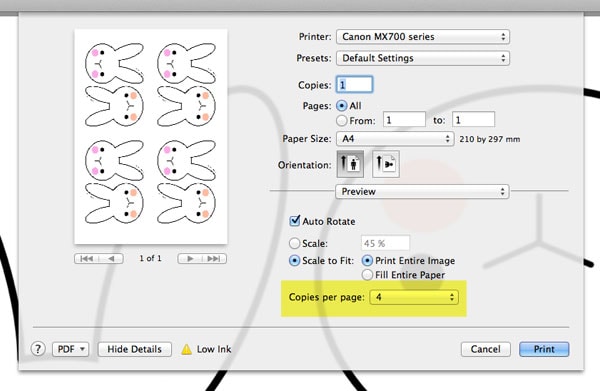Select the From pages radio button
Viewport: 600px width, 391px height.
[x=341, y=121]
